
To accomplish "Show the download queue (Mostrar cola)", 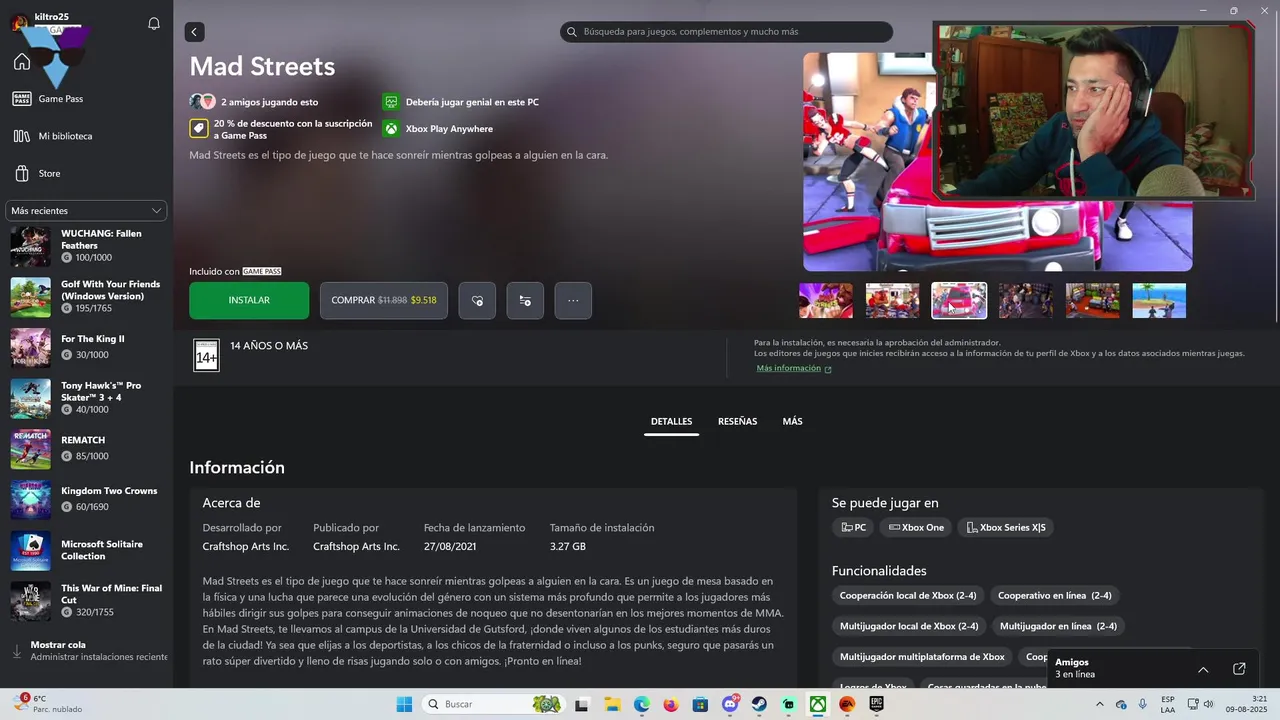I will (86, 651).
